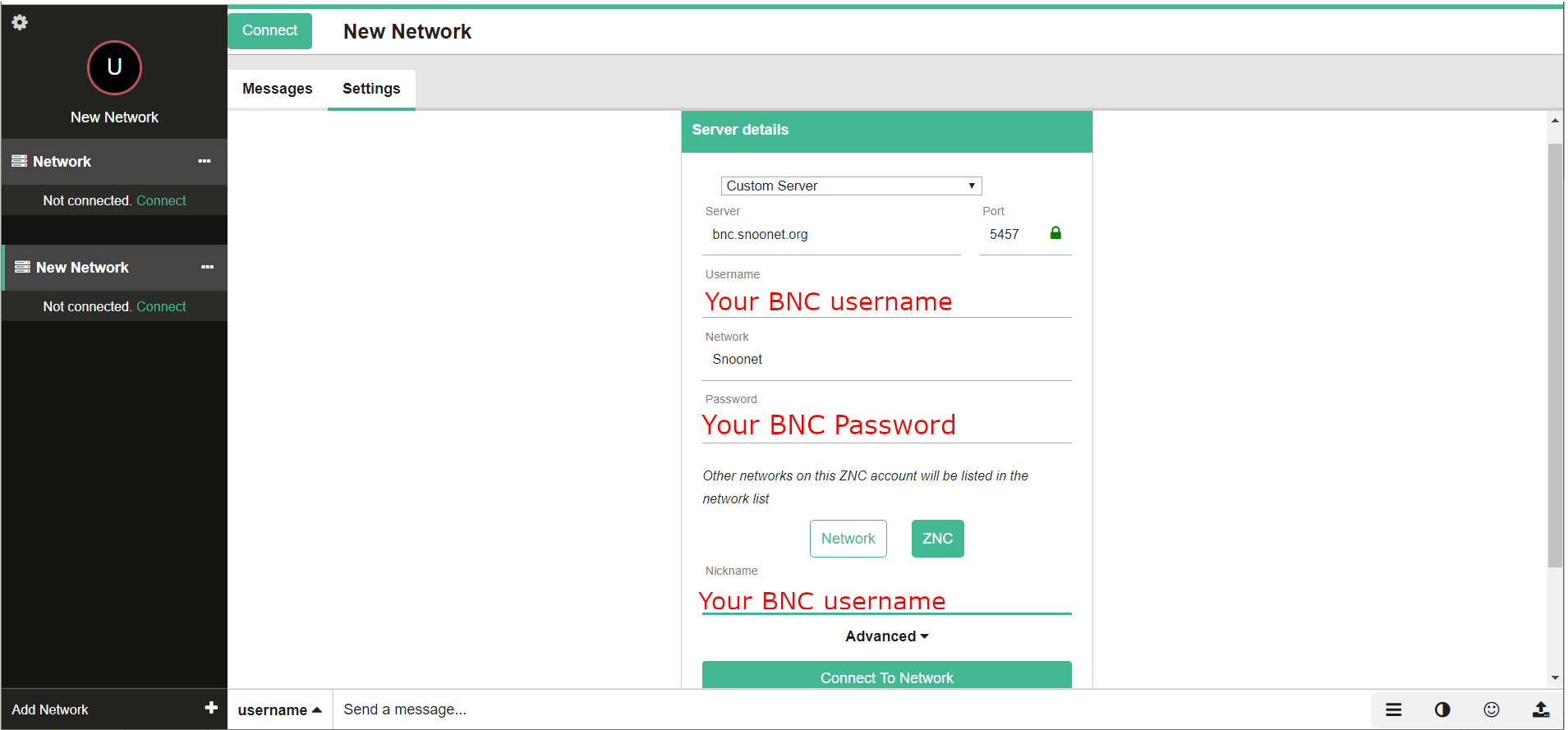Click the file upload icon

(x=1541, y=709)
